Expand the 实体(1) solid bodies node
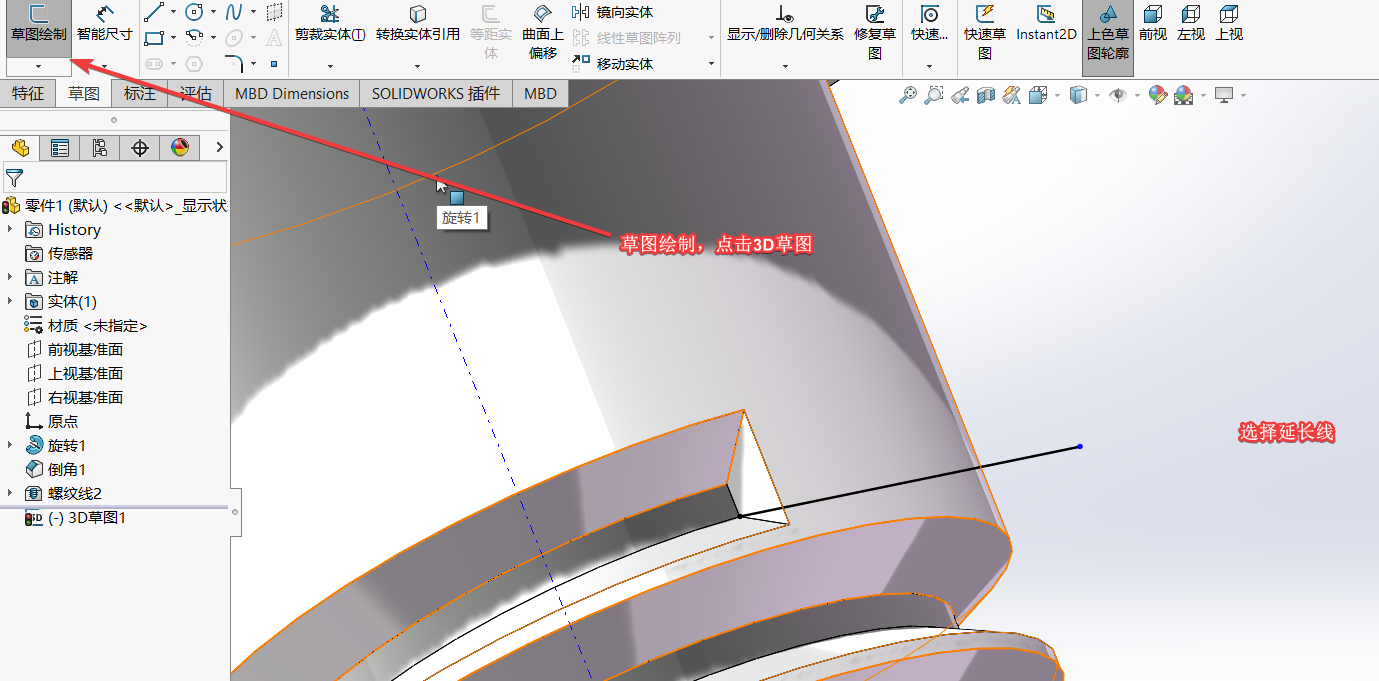This screenshot has width=1379, height=681. point(10,301)
